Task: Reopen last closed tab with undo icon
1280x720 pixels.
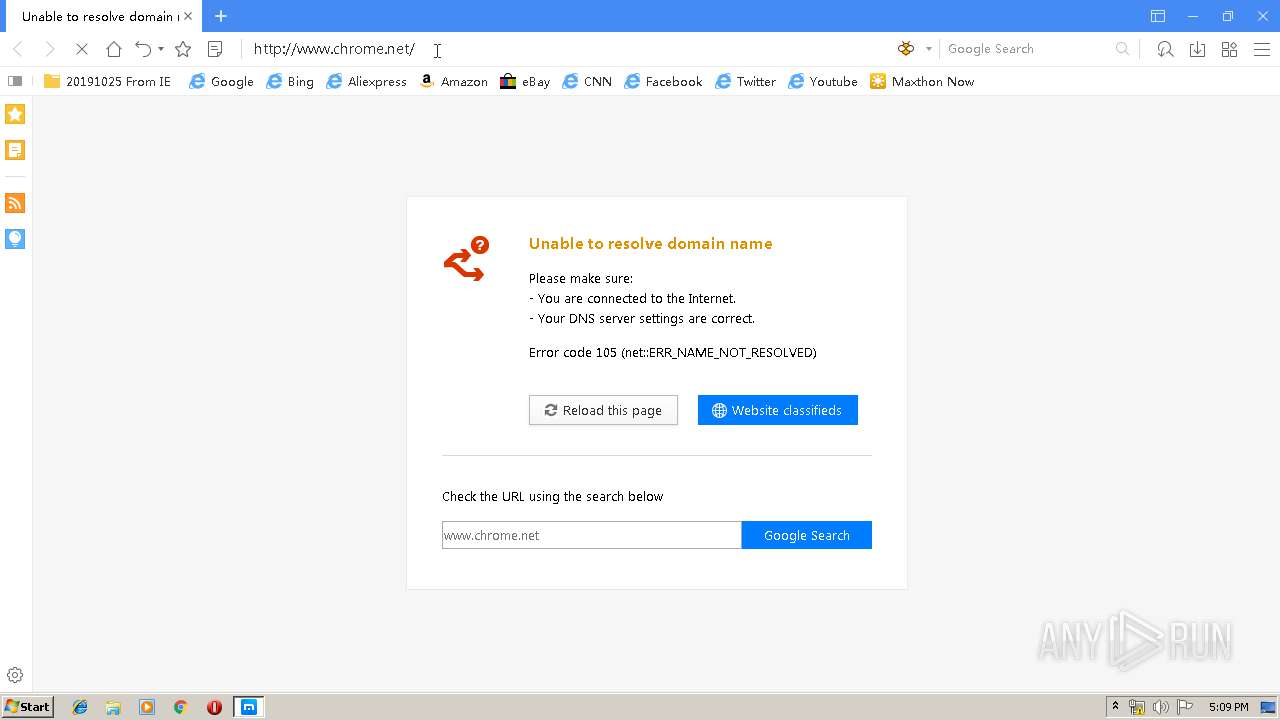Action: point(143,49)
